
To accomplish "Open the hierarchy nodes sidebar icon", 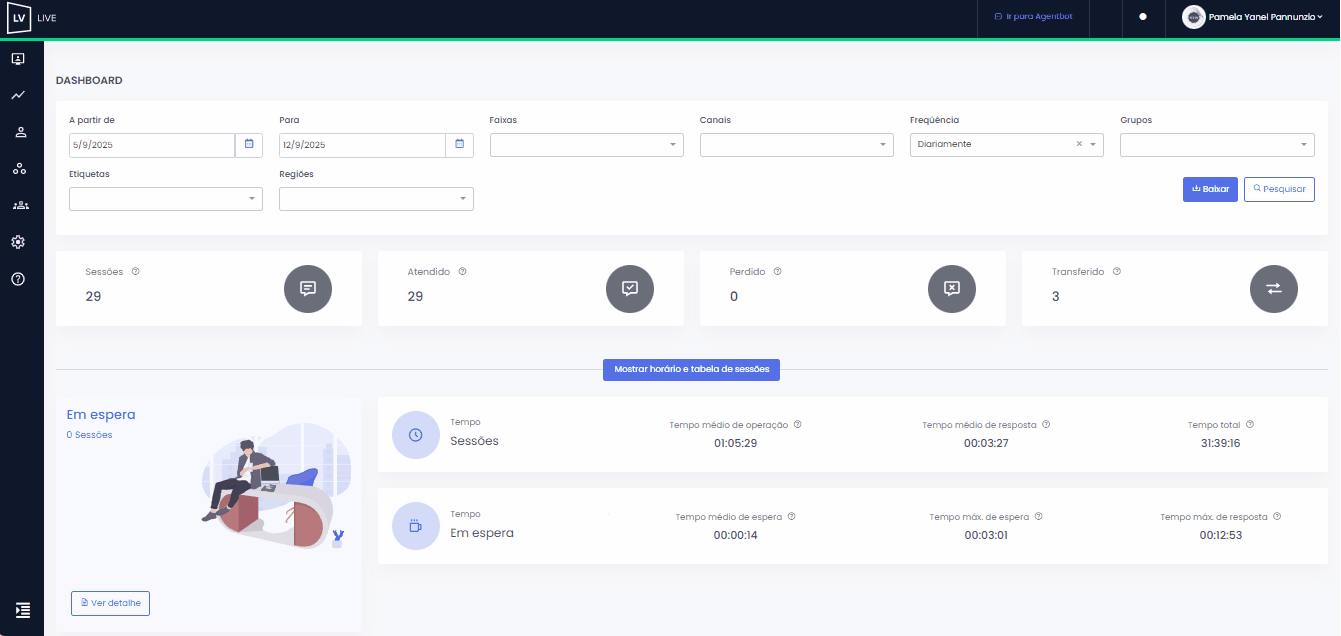I will 19,169.
